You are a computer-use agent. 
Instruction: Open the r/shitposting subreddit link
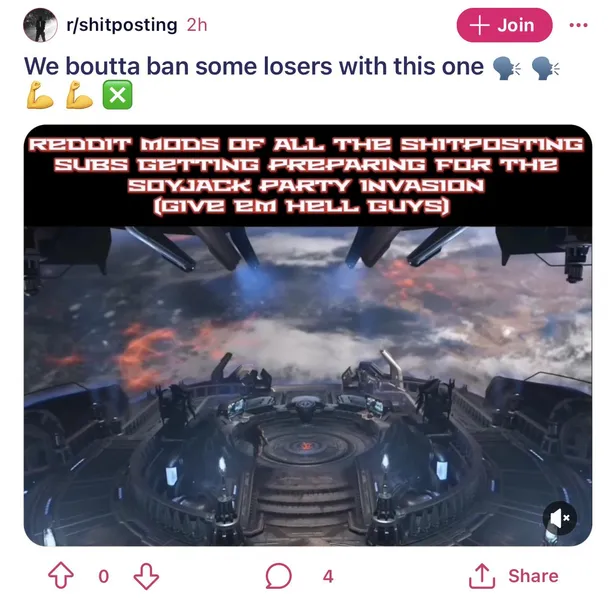pyautogui.click(x=122, y=25)
